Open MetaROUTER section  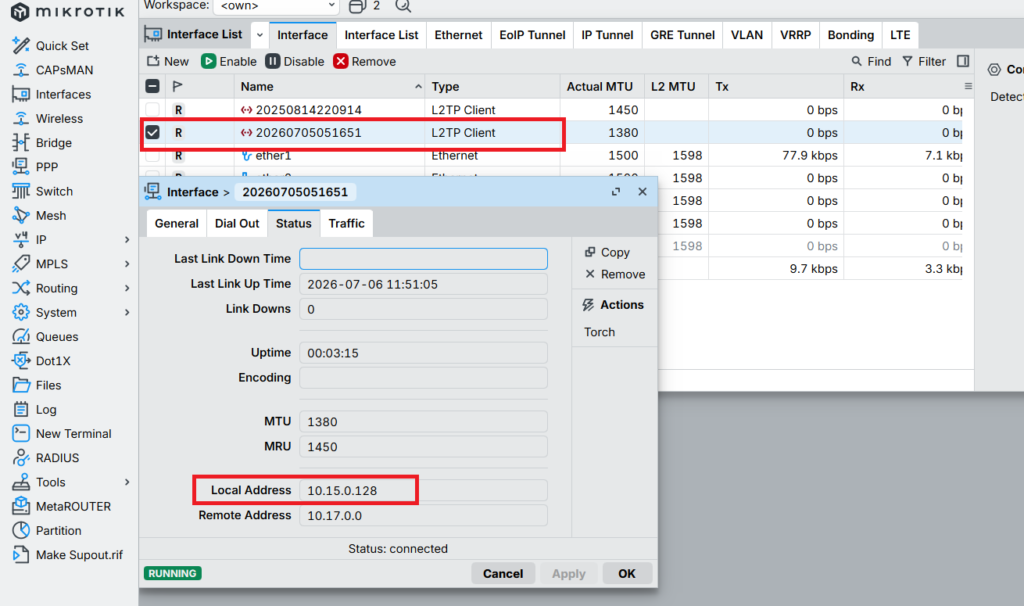(61, 506)
